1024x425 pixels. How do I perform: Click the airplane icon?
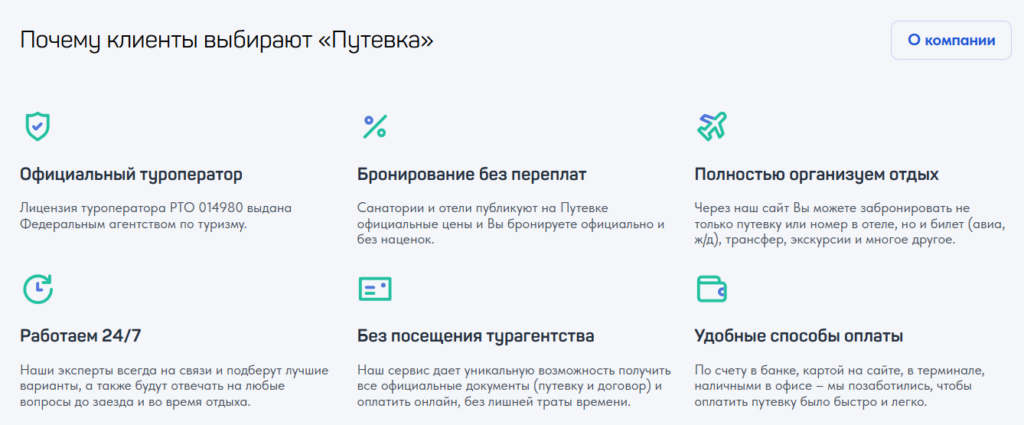711,127
